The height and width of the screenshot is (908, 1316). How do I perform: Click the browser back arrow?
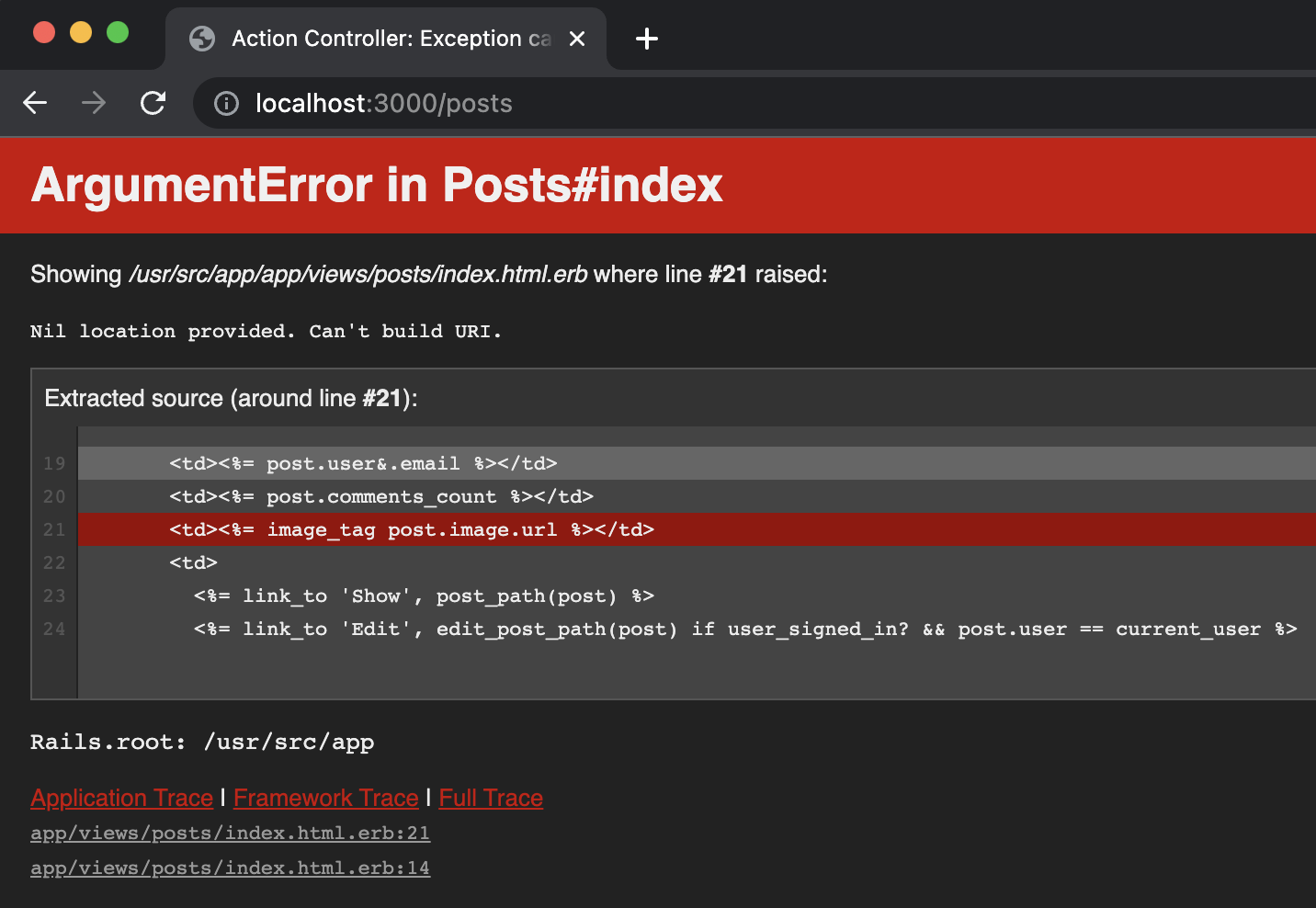35,103
